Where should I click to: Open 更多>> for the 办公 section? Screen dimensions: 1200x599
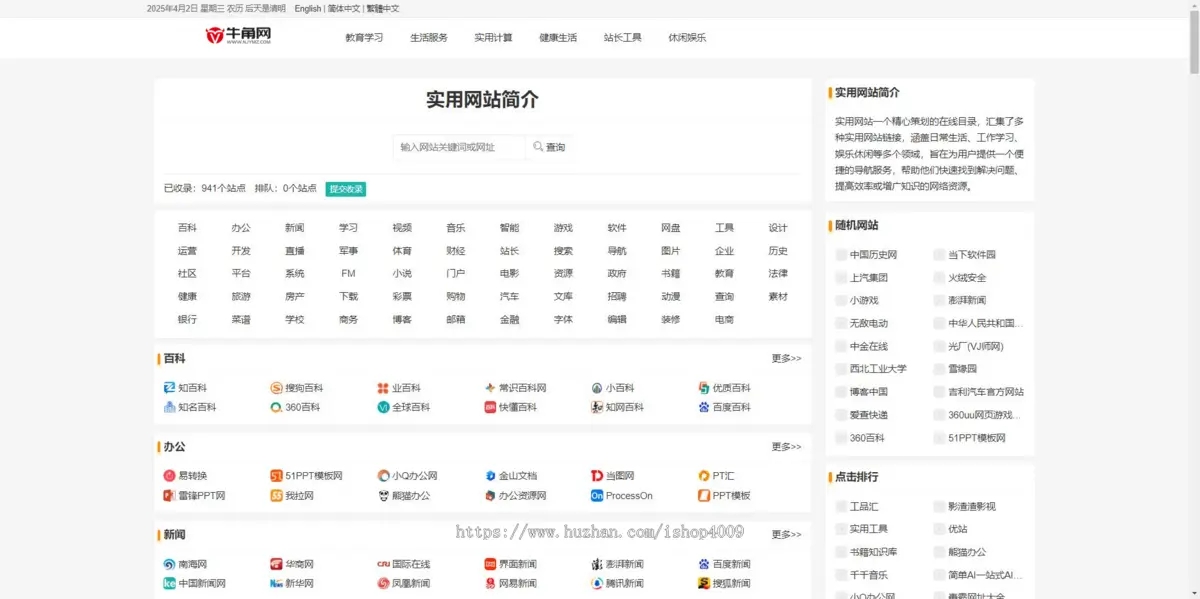pos(786,447)
